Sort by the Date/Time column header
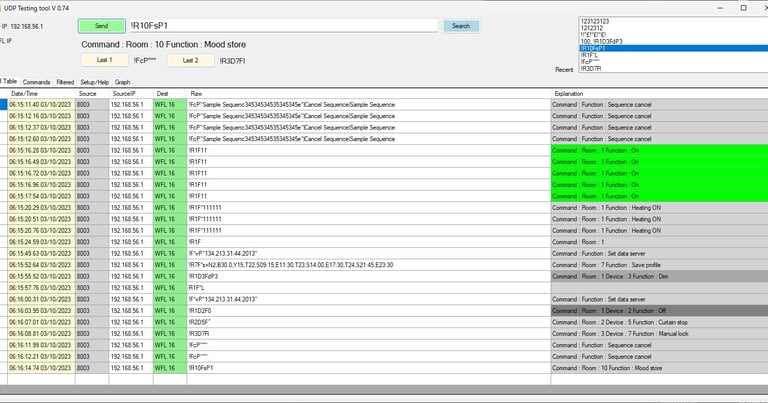The height and width of the screenshot is (403, 768). 41,94
